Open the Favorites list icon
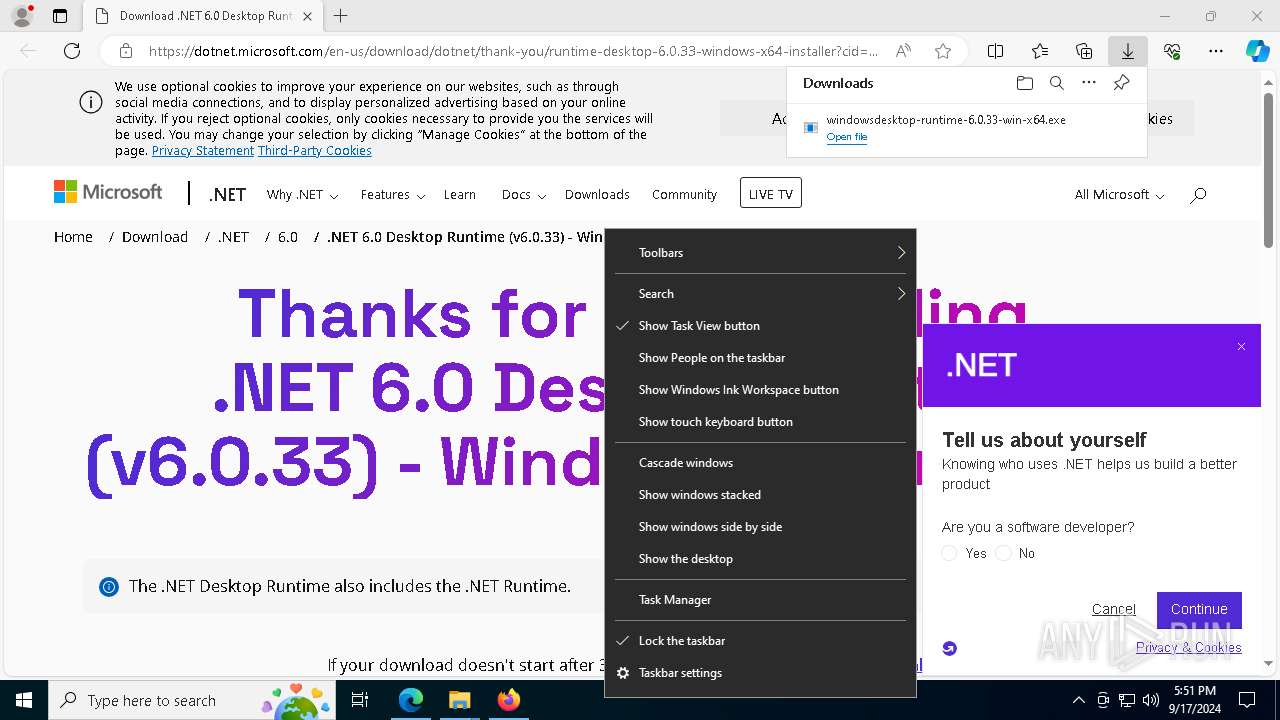Image resolution: width=1280 pixels, height=720 pixels. pyautogui.click(x=1040, y=51)
